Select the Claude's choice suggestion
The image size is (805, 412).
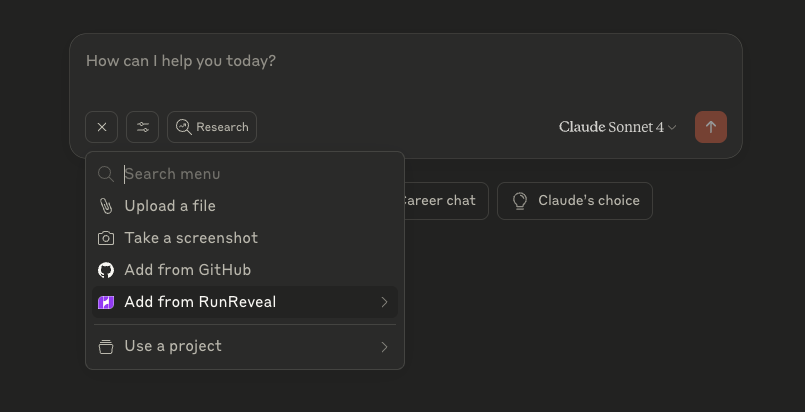point(575,201)
